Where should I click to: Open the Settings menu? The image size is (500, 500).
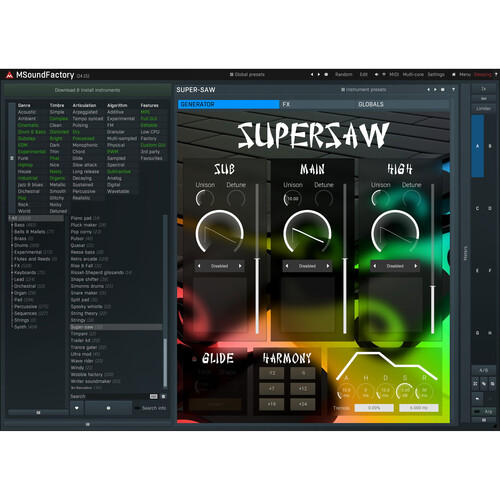point(436,75)
